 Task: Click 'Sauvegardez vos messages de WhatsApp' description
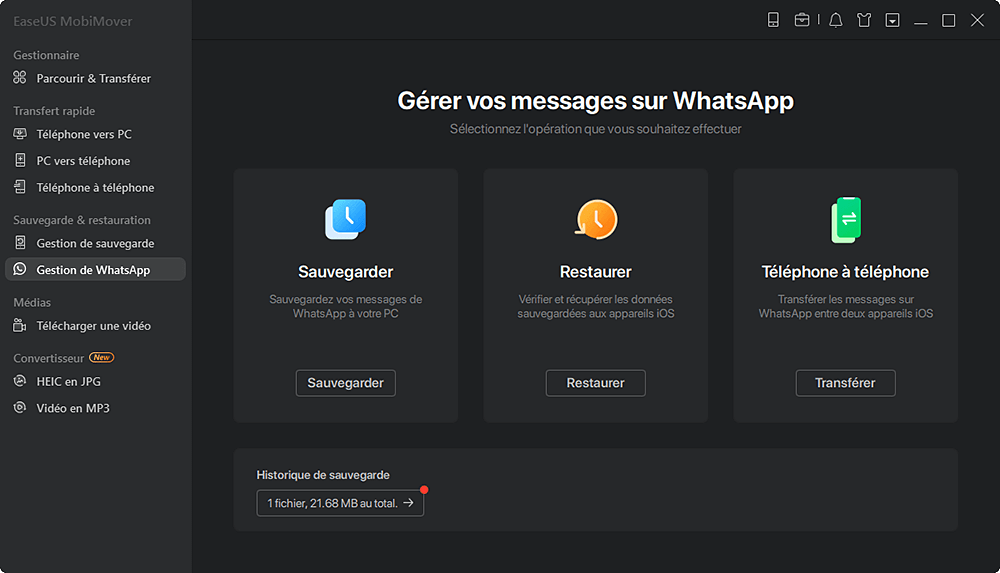click(346, 306)
